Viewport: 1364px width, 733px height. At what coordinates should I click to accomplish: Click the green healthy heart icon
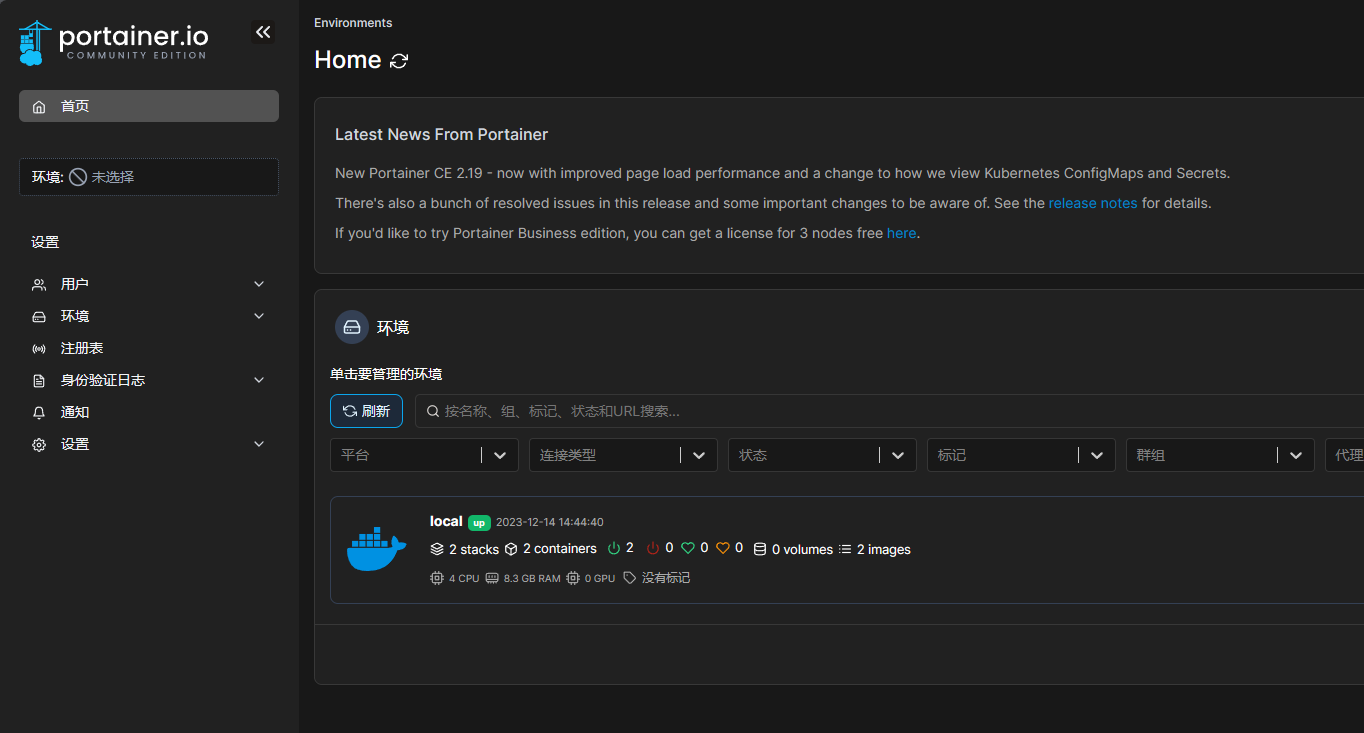(688, 548)
